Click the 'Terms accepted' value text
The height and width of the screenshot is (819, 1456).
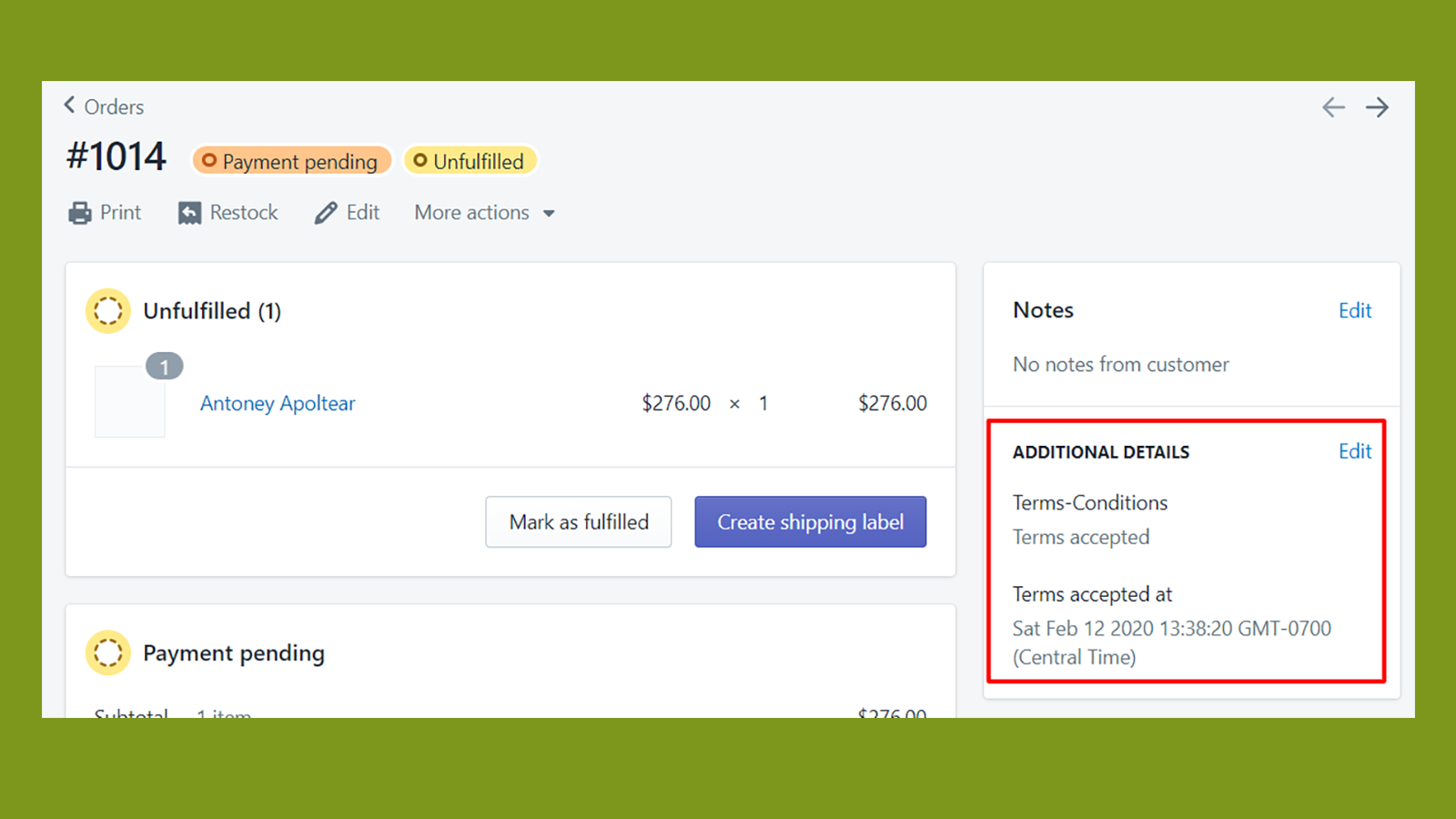click(1081, 537)
